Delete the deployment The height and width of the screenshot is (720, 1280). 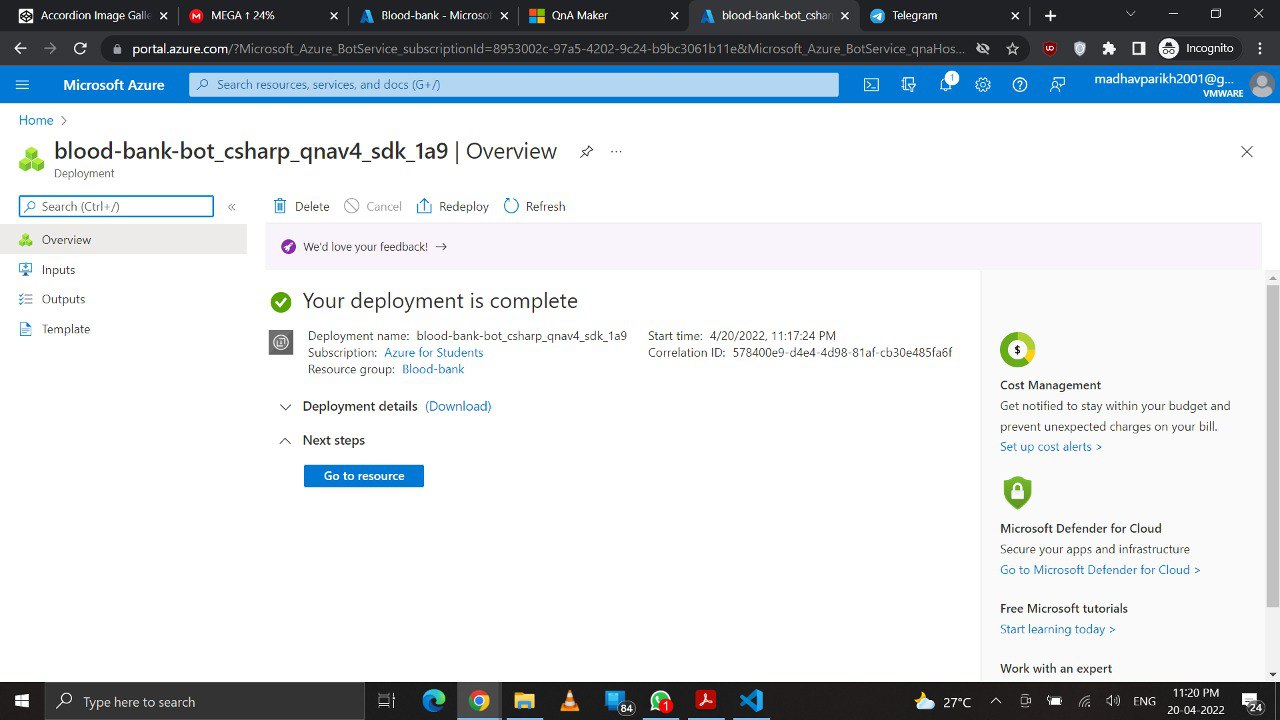point(301,207)
